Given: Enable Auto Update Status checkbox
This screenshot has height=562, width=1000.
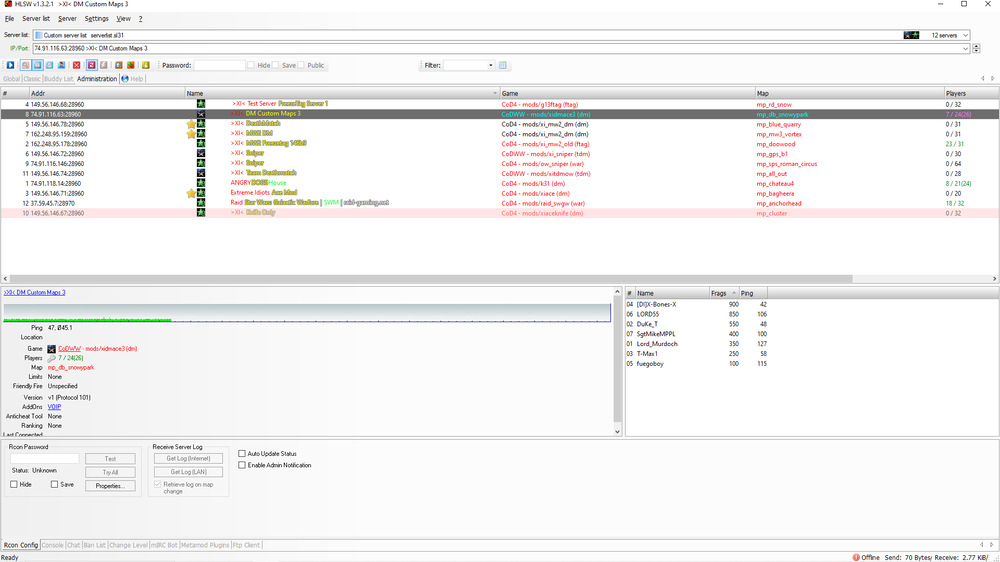Looking at the screenshot, I should (x=242, y=454).
